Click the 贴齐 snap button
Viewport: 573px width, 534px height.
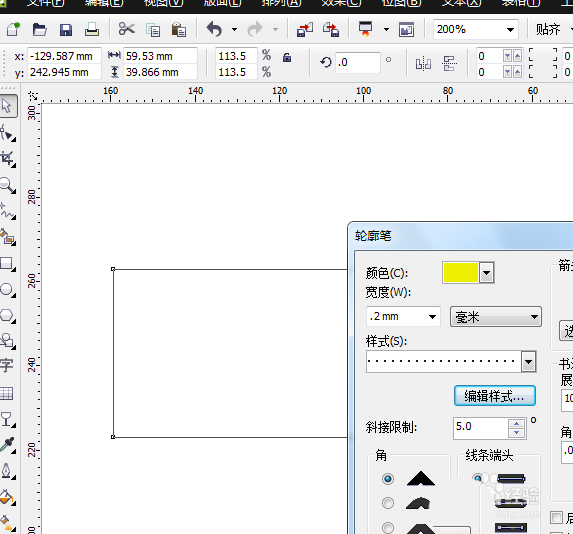548,29
